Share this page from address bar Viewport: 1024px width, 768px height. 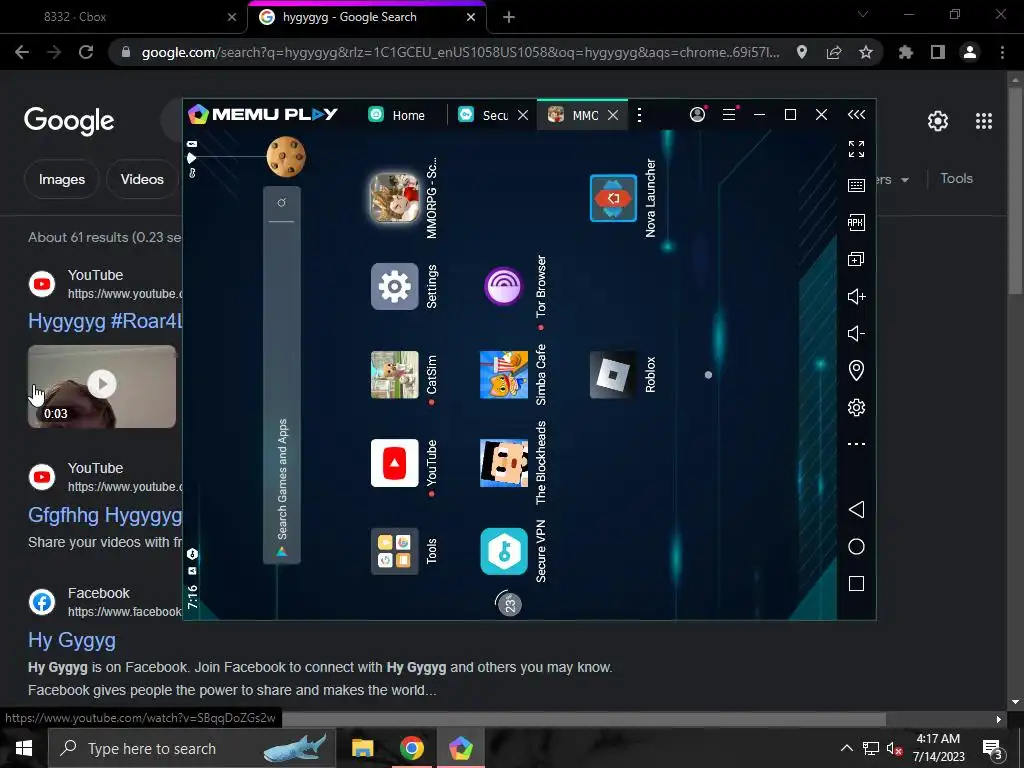pos(834,52)
